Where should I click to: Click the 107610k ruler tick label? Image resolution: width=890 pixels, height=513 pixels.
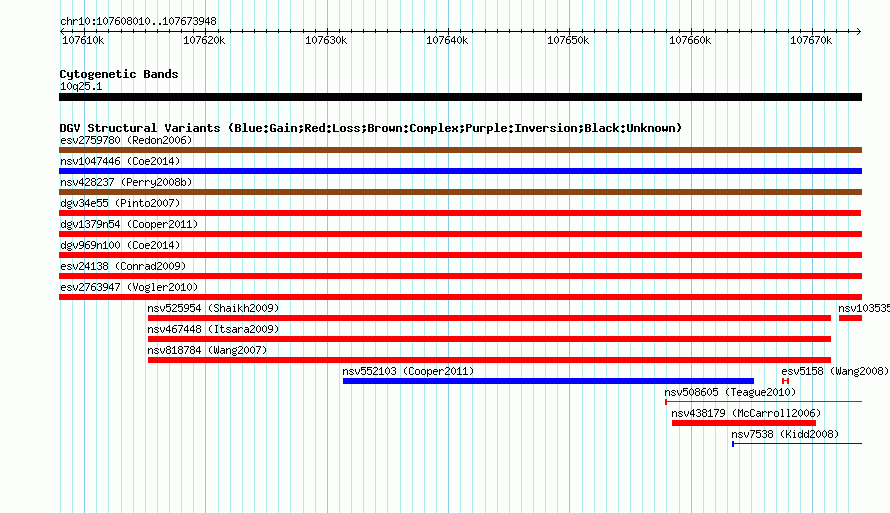click(83, 40)
